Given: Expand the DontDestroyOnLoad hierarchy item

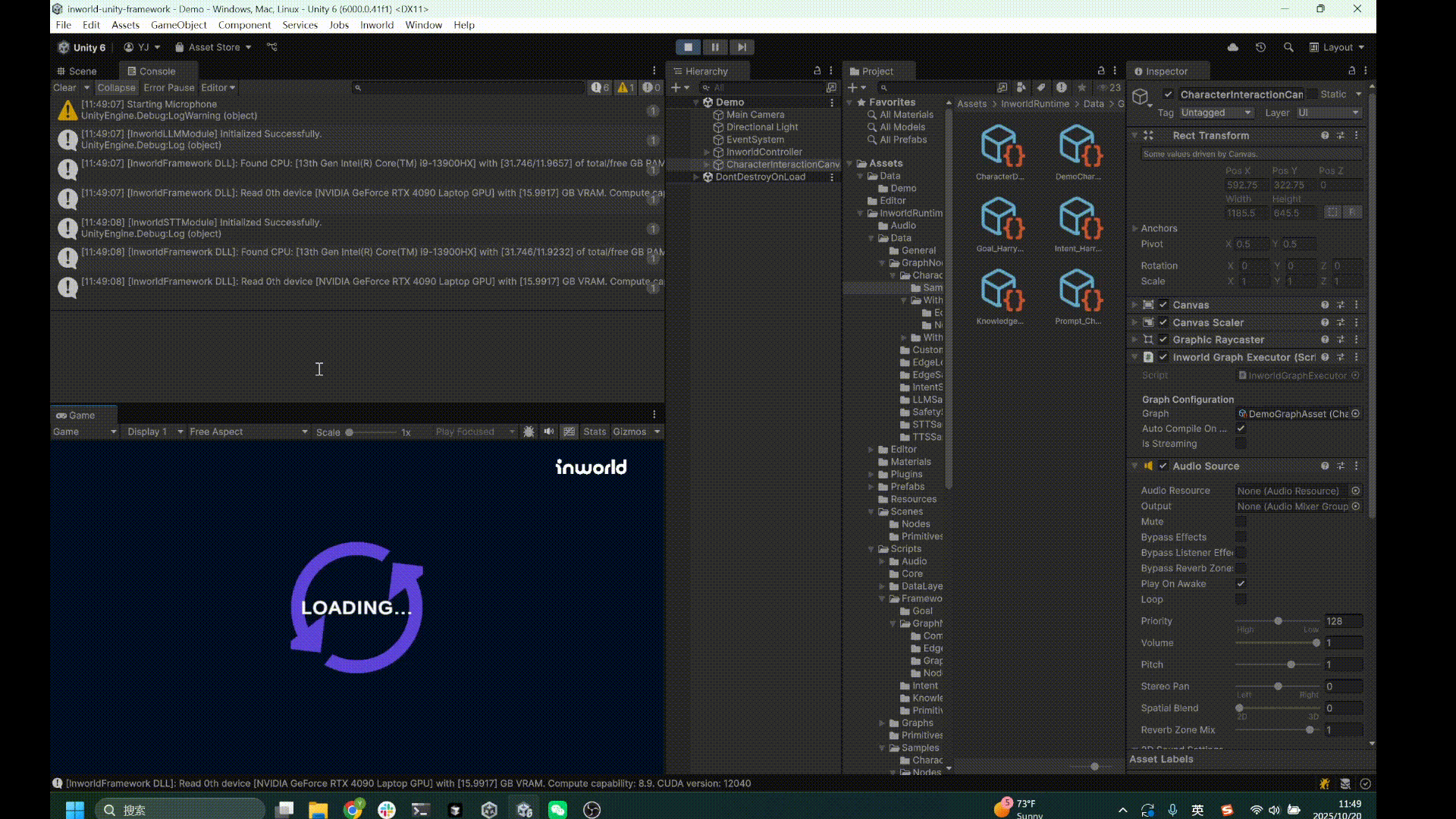Looking at the screenshot, I should [696, 177].
